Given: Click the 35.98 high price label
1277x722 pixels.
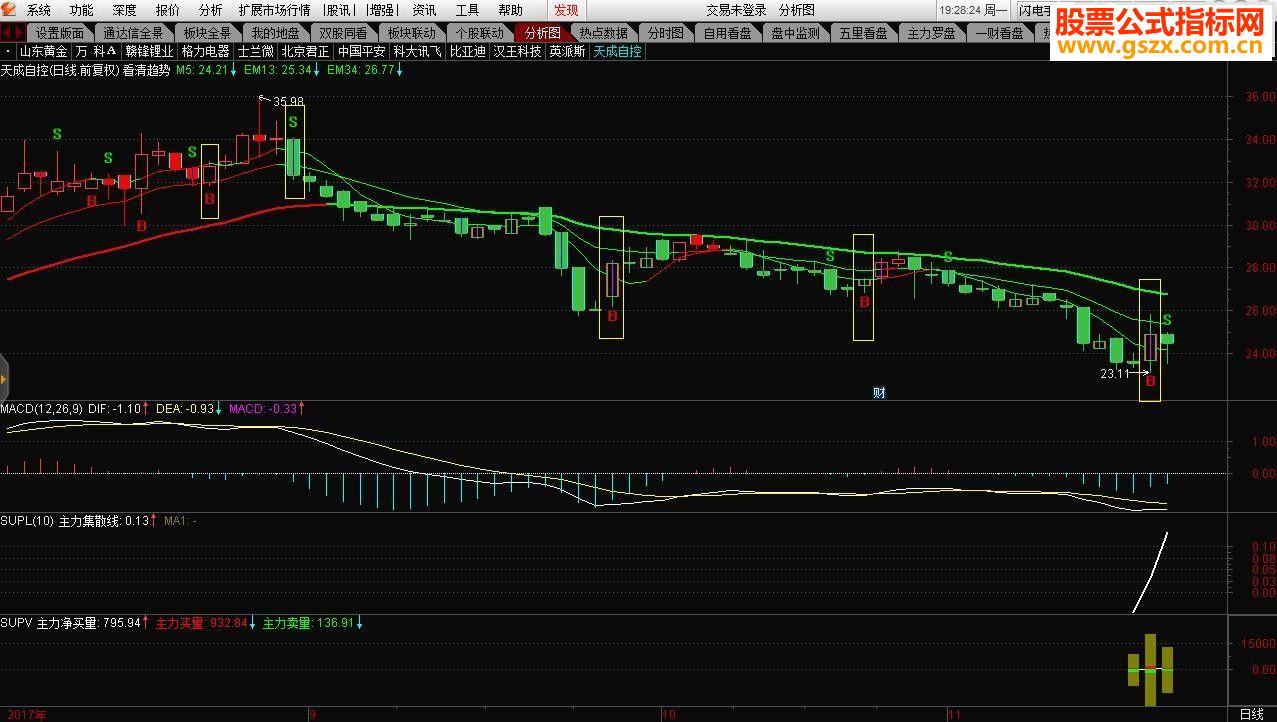Looking at the screenshot, I should (x=288, y=101).
